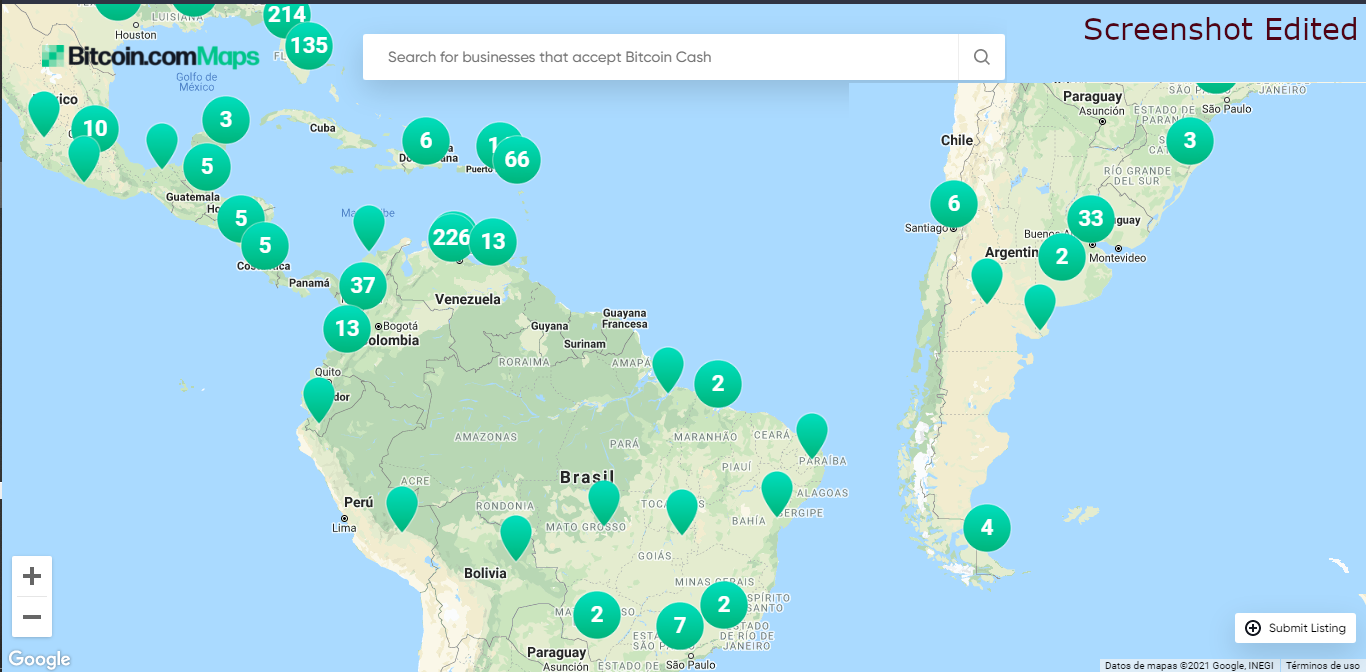Click the search magnifier icon
1366x672 pixels.
981,57
